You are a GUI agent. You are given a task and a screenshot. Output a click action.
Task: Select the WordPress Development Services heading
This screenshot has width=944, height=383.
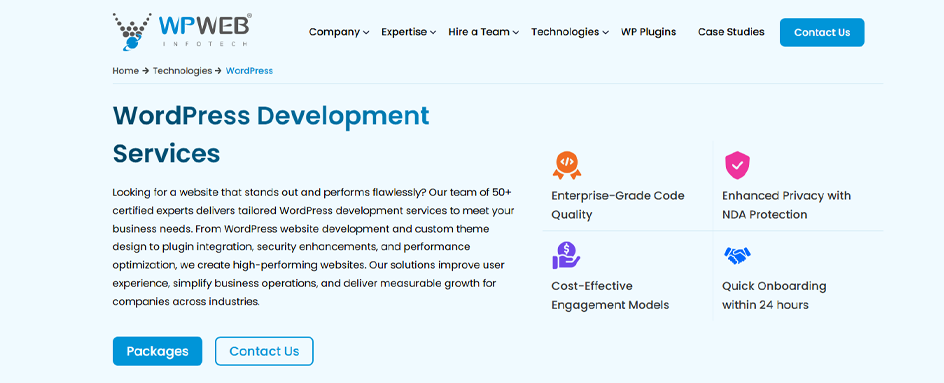[x=271, y=134]
